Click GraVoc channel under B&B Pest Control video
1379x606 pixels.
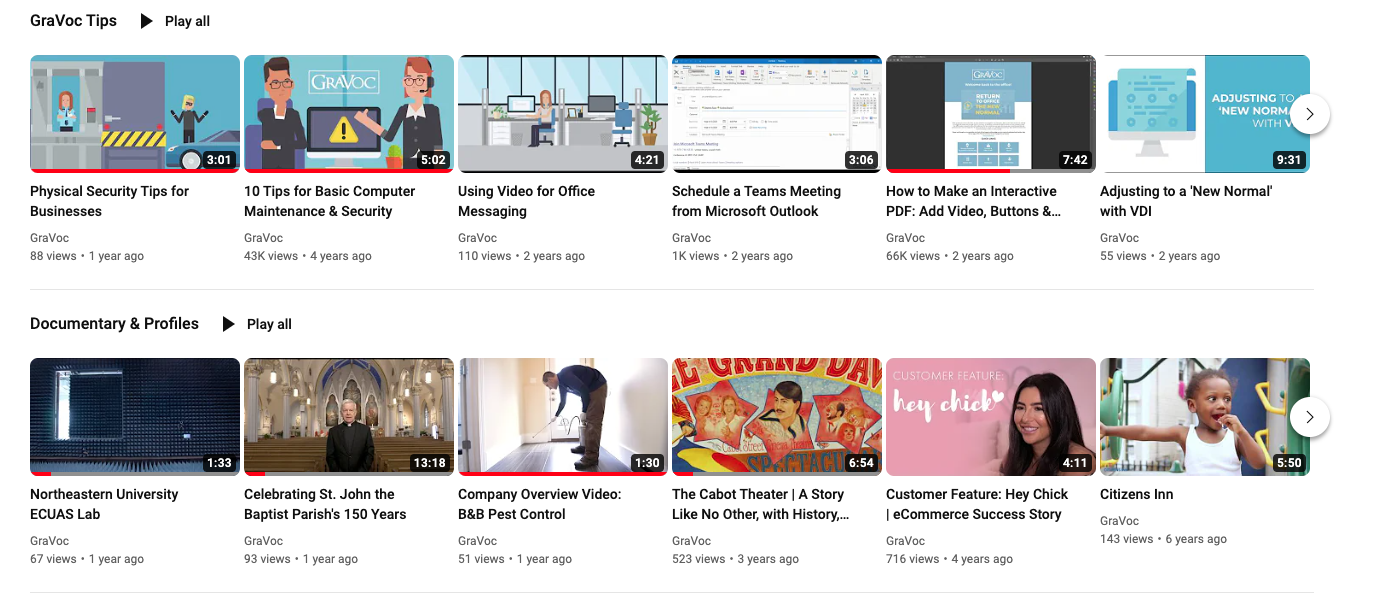(x=477, y=541)
